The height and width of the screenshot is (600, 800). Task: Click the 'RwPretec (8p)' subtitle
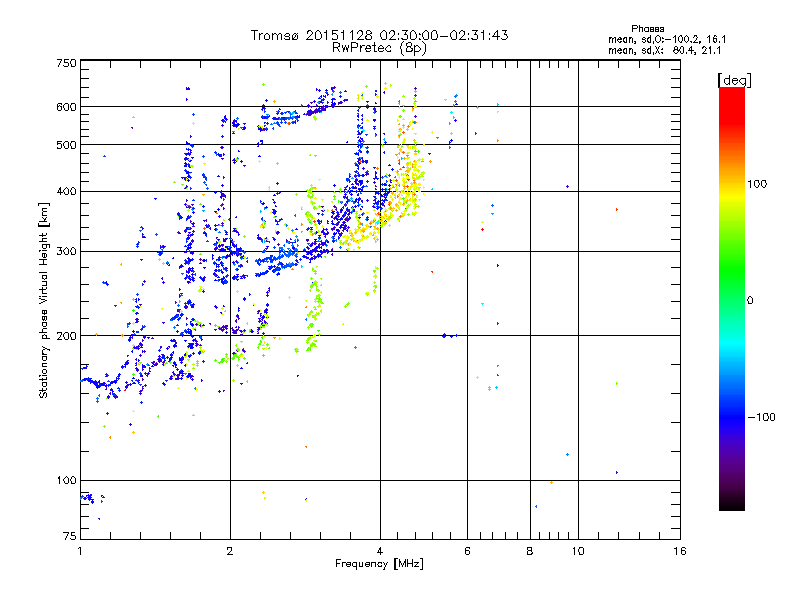pos(379,48)
